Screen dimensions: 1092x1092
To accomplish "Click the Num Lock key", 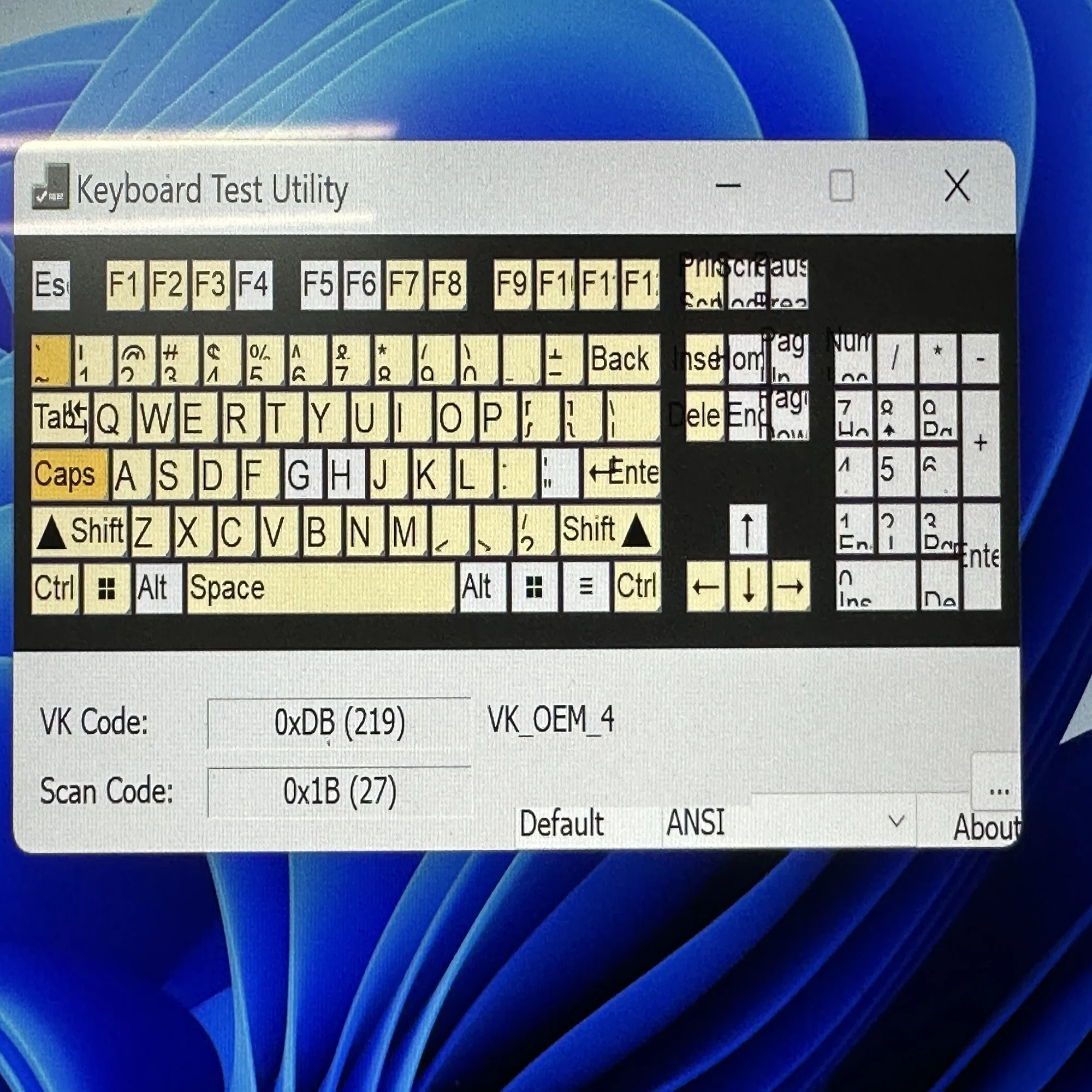I will coord(853,358).
